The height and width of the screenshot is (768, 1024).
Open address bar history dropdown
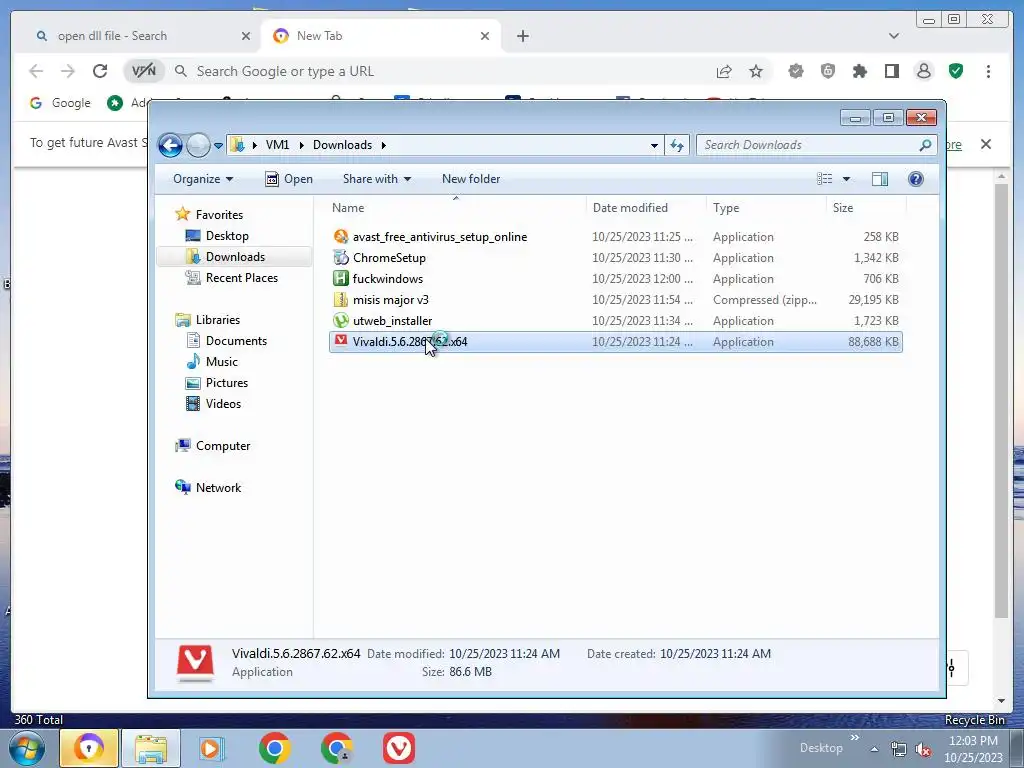pyautogui.click(x=654, y=146)
